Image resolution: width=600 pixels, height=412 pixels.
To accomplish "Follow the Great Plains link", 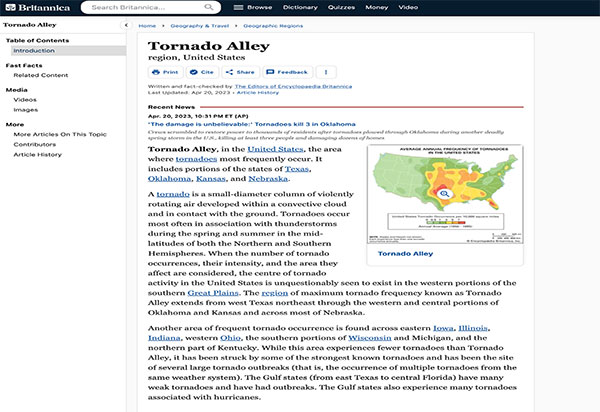I will [213, 293].
